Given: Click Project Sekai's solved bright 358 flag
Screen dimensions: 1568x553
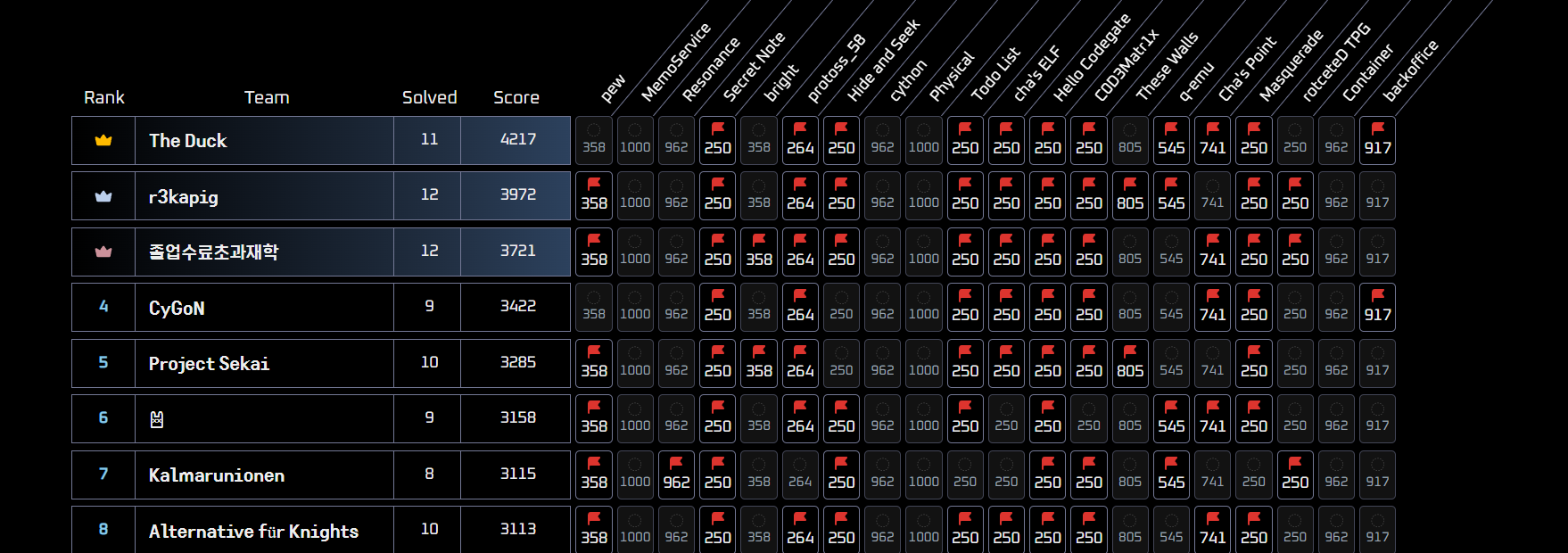Looking at the screenshot, I should [759, 363].
